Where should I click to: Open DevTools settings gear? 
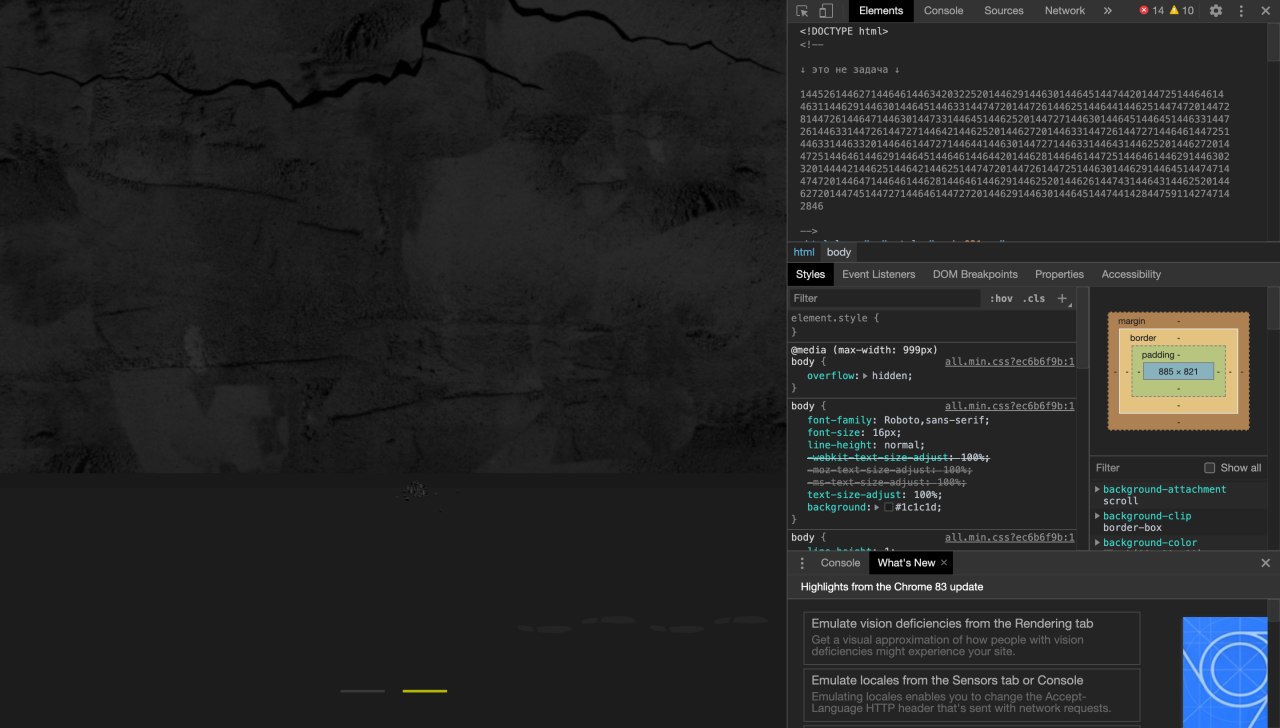(1216, 11)
